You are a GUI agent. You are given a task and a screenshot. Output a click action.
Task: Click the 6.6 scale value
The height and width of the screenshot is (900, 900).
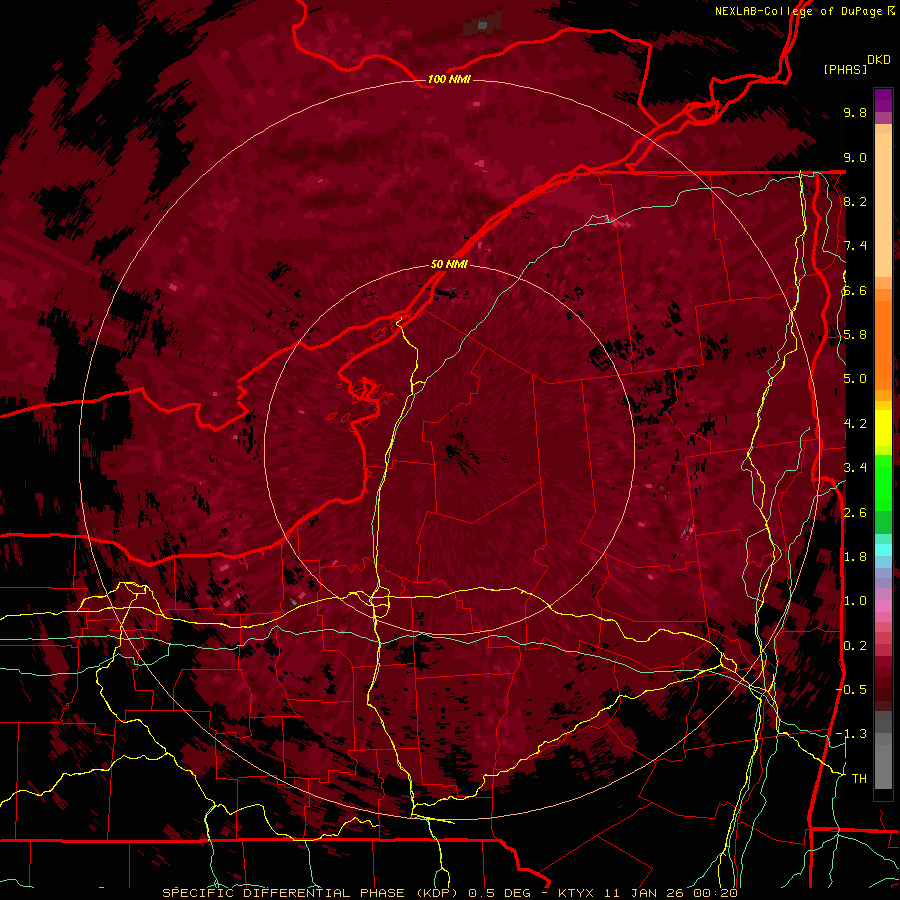coord(855,290)
